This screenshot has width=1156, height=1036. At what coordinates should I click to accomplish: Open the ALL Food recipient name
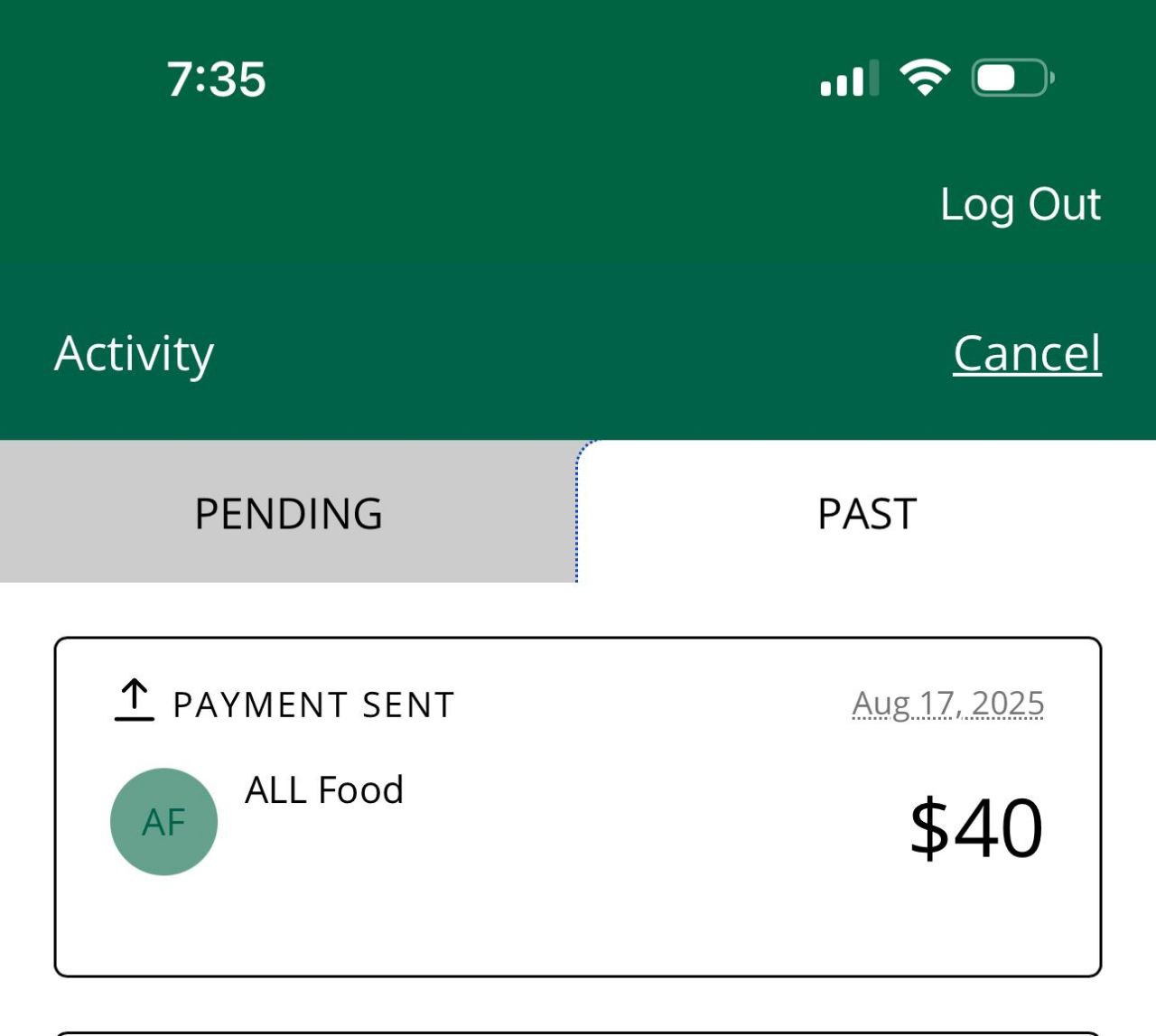pyautogui.click(x=324, y=790)
